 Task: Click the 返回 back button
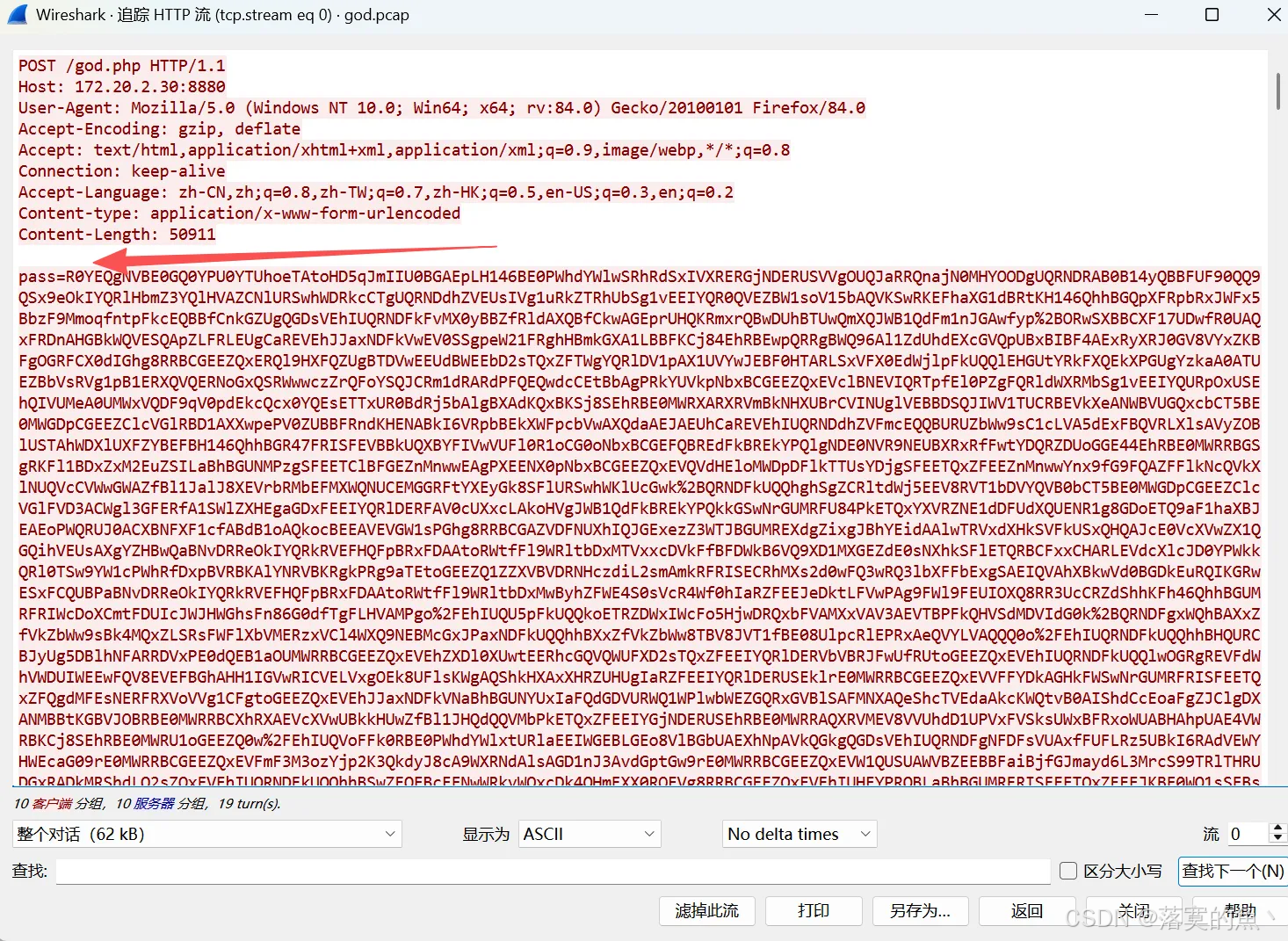1027,911
